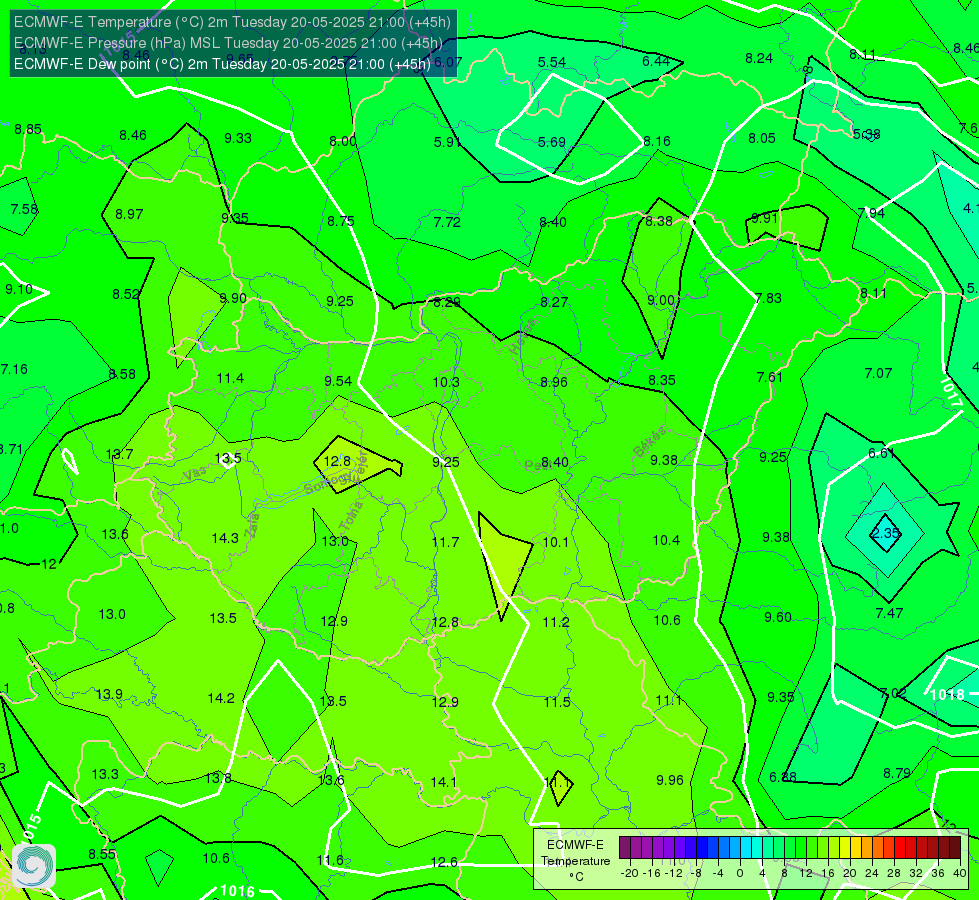Click the yellow legend swatch above 20
Viewport: 979px width, 900px height.
(845, 848)
